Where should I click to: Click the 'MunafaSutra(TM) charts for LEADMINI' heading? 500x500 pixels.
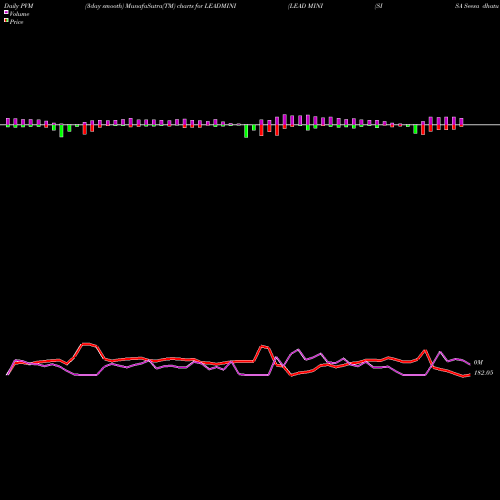181,6
